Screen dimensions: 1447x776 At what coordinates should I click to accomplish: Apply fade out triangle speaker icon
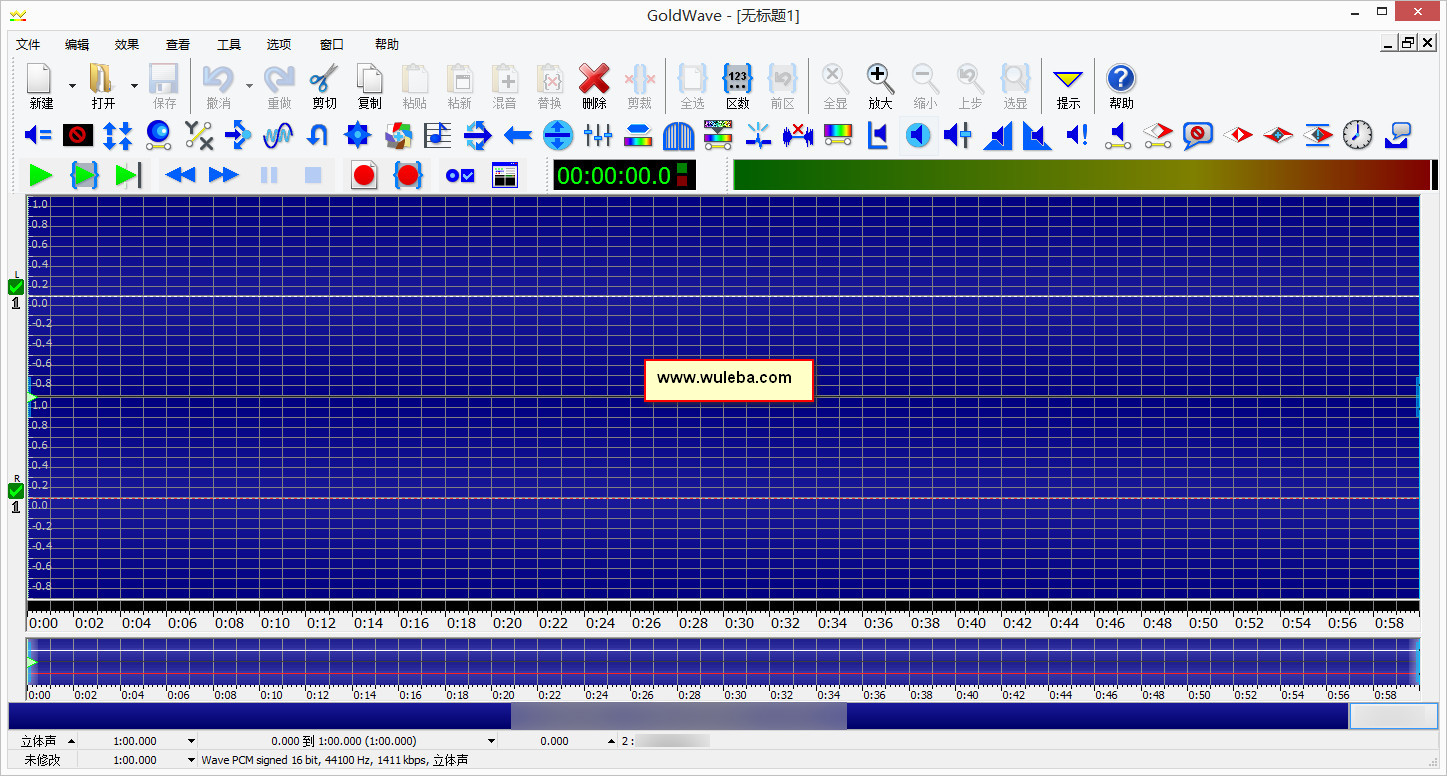1037,135
